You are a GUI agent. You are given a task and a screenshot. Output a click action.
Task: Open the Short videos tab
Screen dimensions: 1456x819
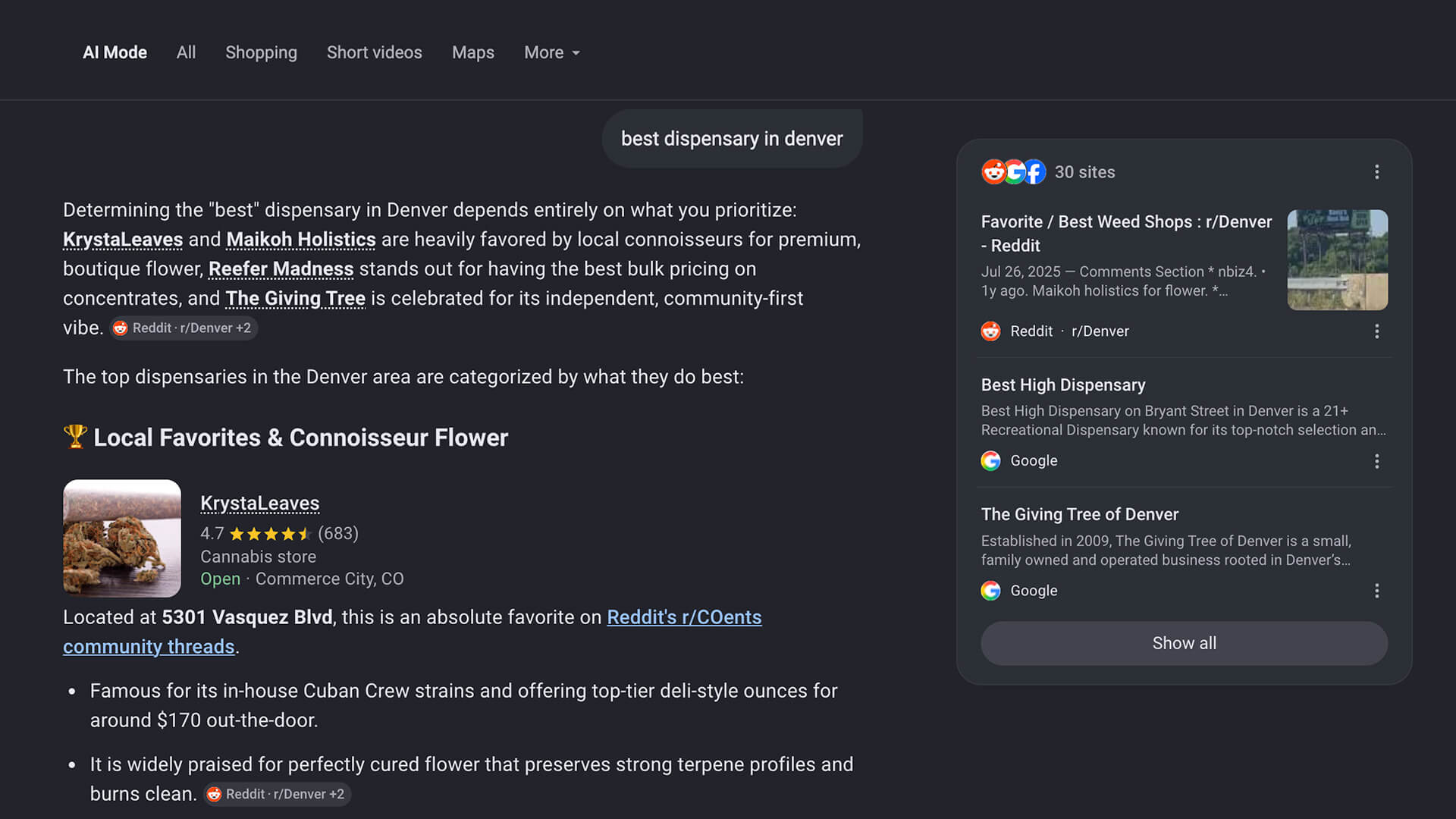374,52
